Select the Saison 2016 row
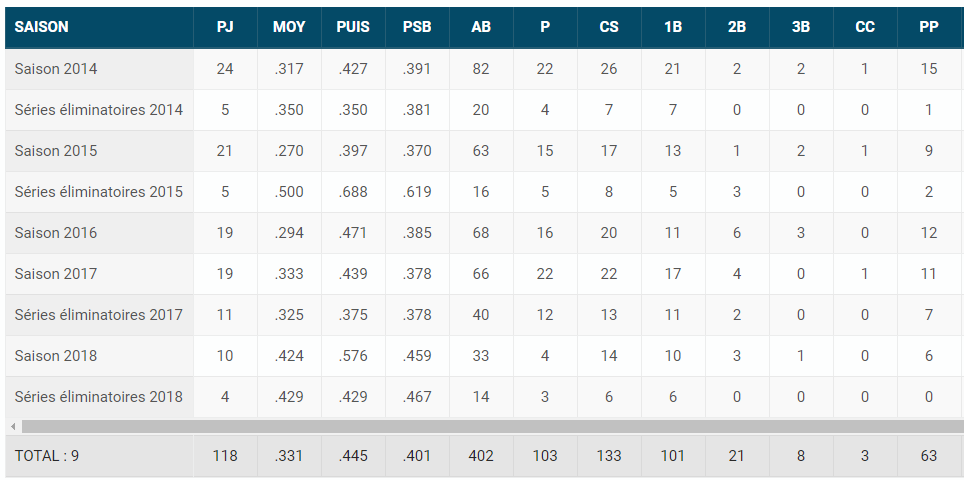The height and width of the screenshot is (480, 964). pos(484,233)
